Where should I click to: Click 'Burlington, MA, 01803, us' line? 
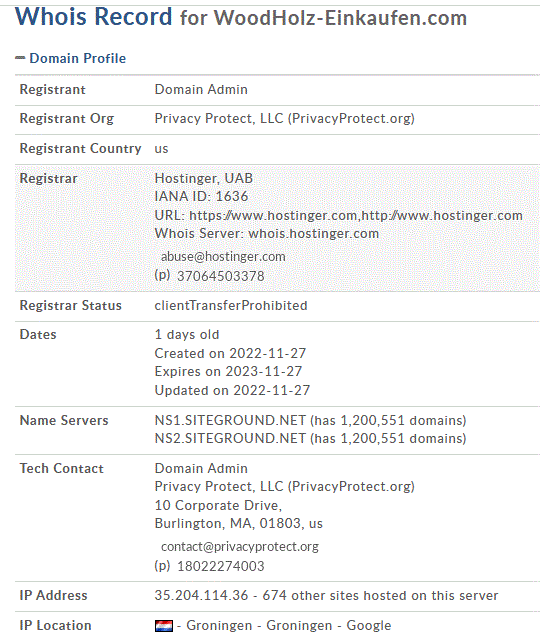[238, 524]
